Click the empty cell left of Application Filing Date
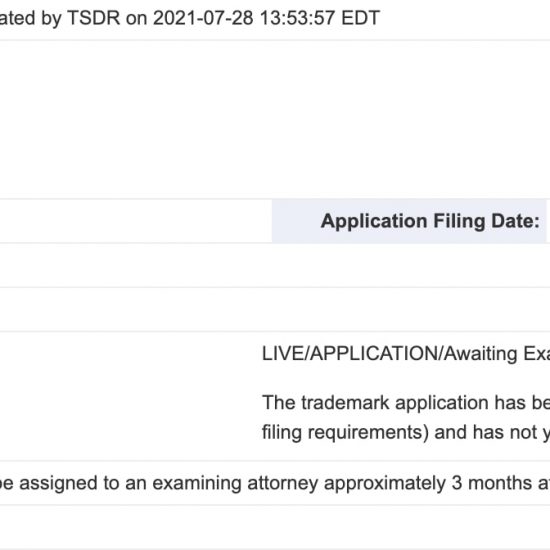The height and width of the screenshot is (550, 550). pos(136,221)
